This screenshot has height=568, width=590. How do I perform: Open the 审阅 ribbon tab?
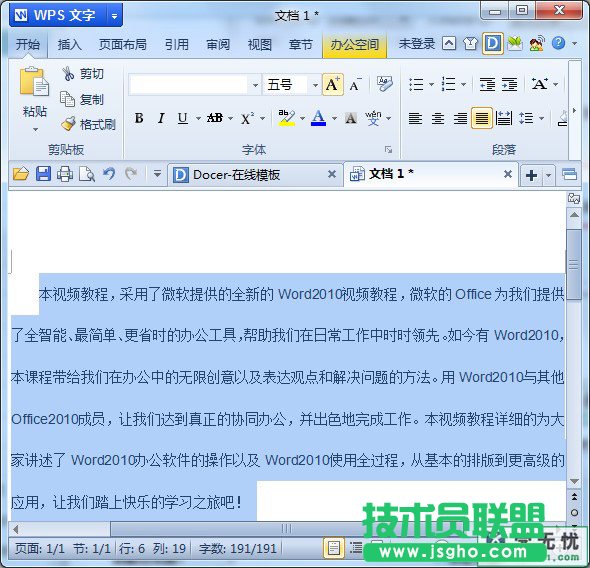[x=218, y=45]
